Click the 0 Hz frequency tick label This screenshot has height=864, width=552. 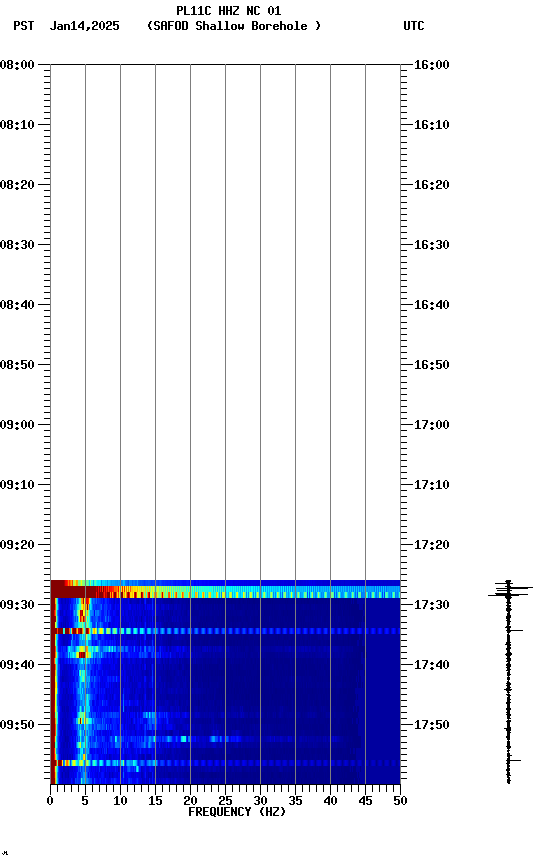(50, 801)
